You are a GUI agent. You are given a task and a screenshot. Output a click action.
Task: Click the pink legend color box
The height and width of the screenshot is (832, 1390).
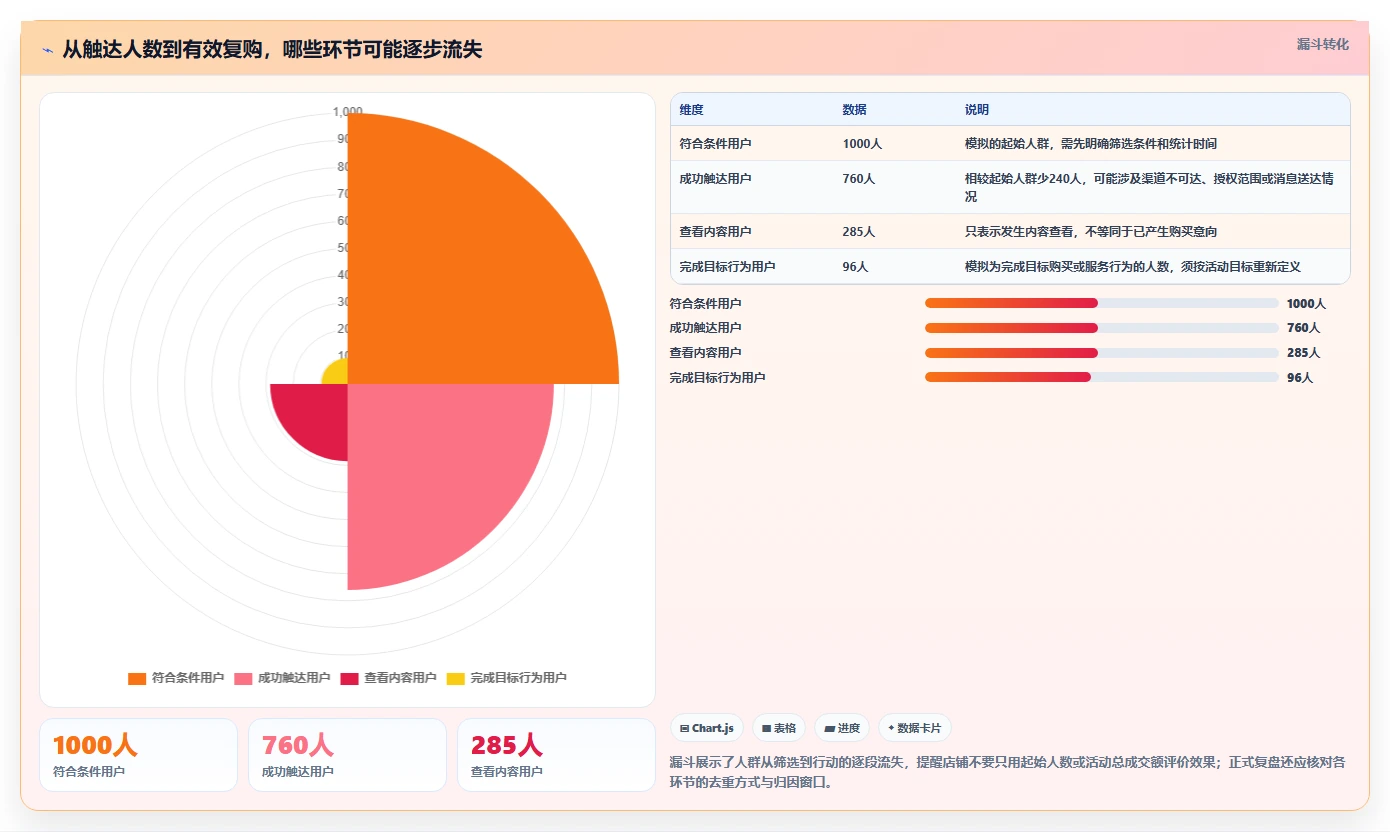click(x=243, y=678)
